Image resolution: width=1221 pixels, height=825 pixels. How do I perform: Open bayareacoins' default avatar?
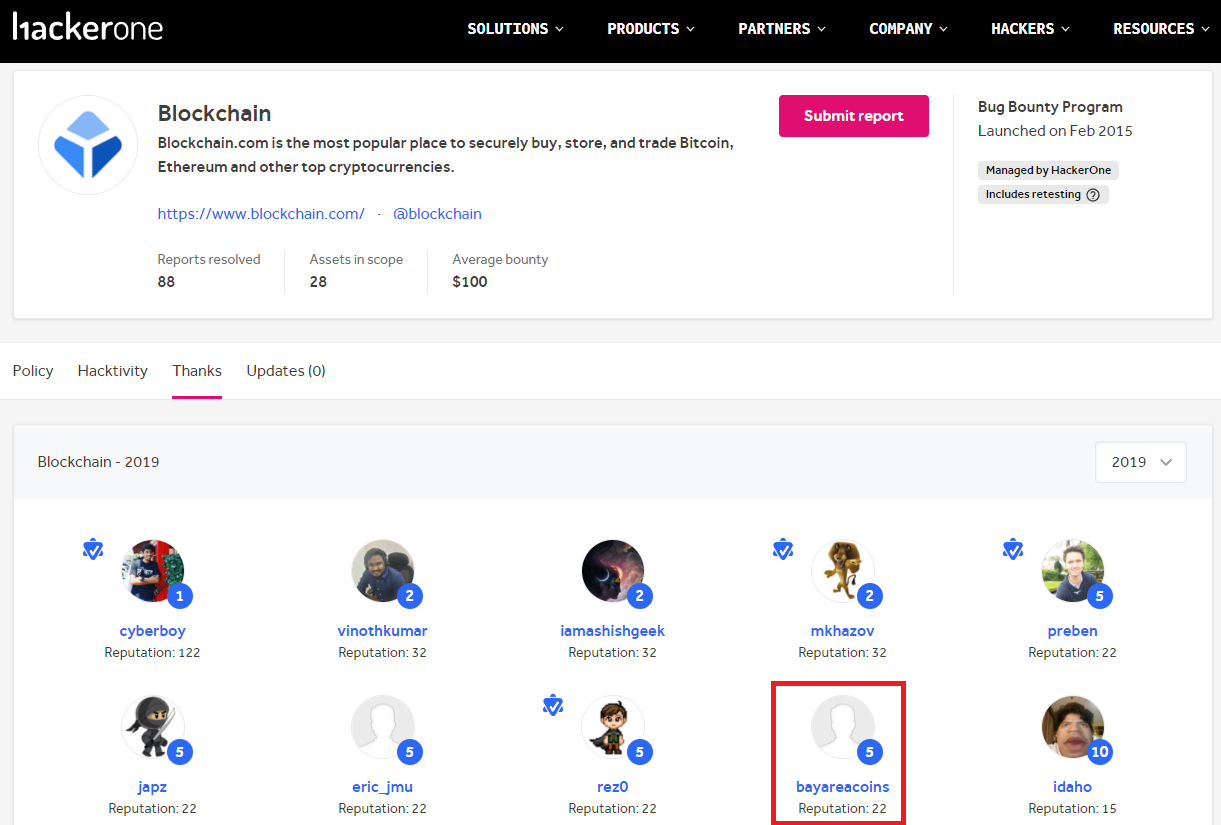point(842,727)
